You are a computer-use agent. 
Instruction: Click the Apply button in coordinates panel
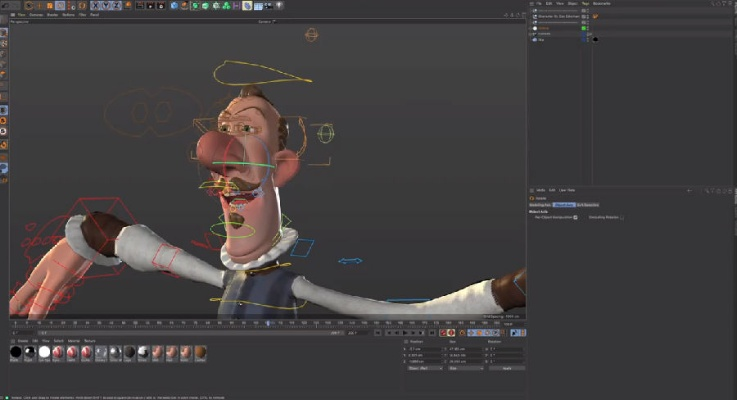506,368
